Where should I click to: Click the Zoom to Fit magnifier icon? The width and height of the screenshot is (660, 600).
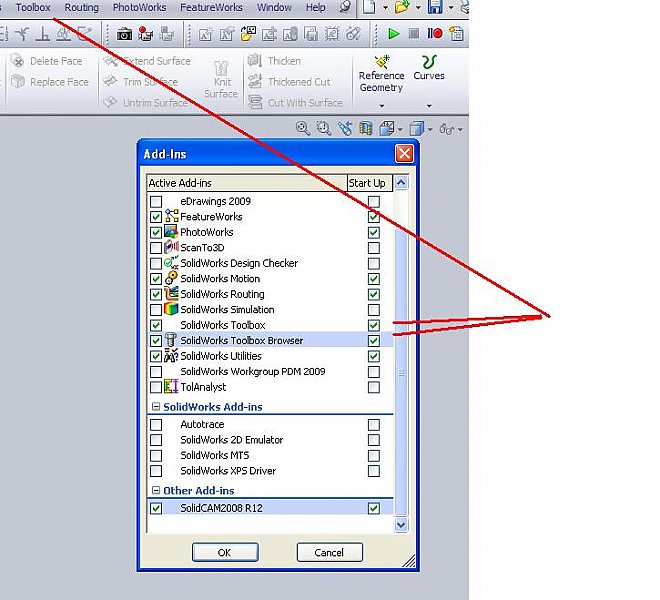303,128
